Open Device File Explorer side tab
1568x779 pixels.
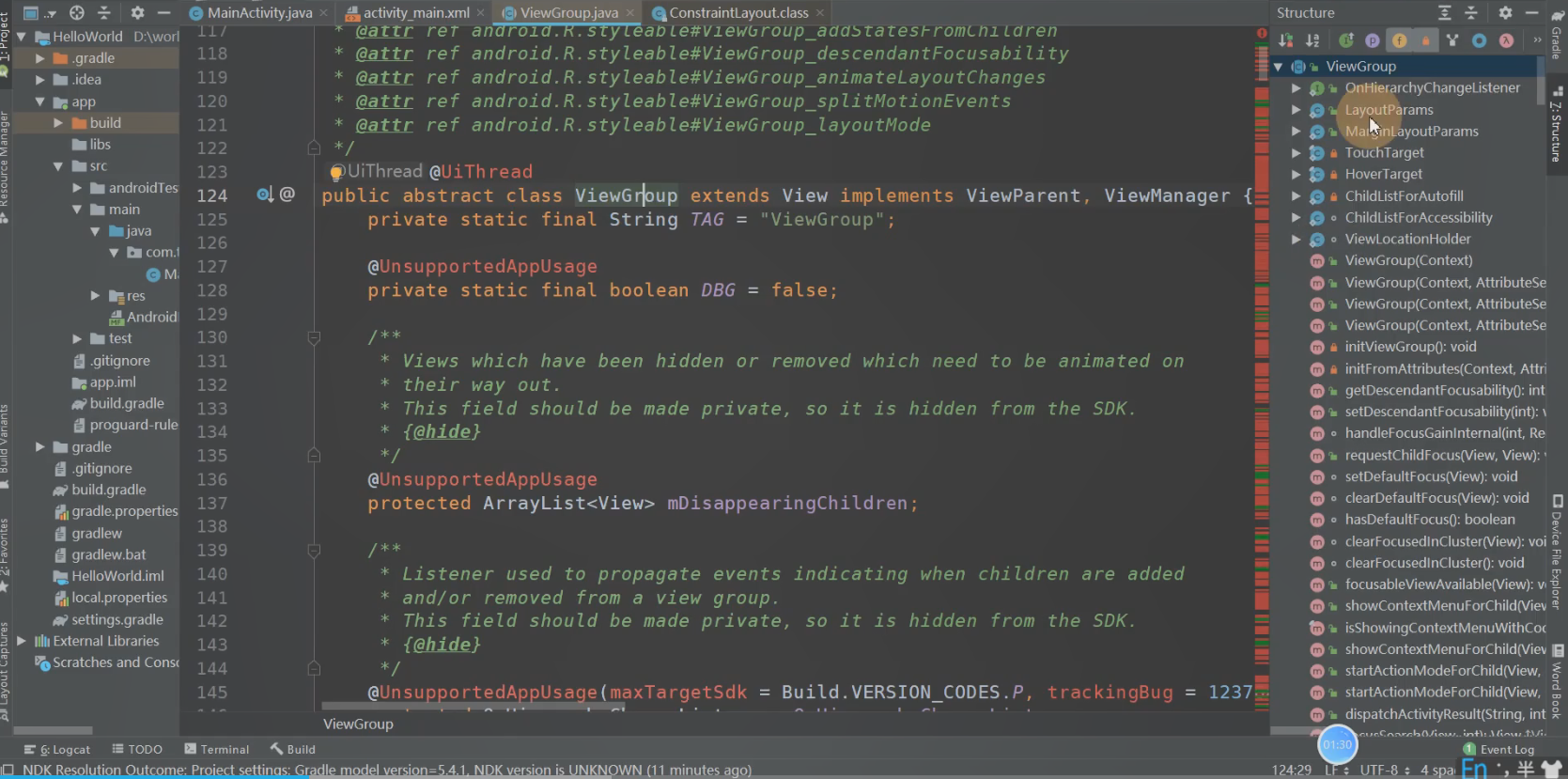[1557, 554]
